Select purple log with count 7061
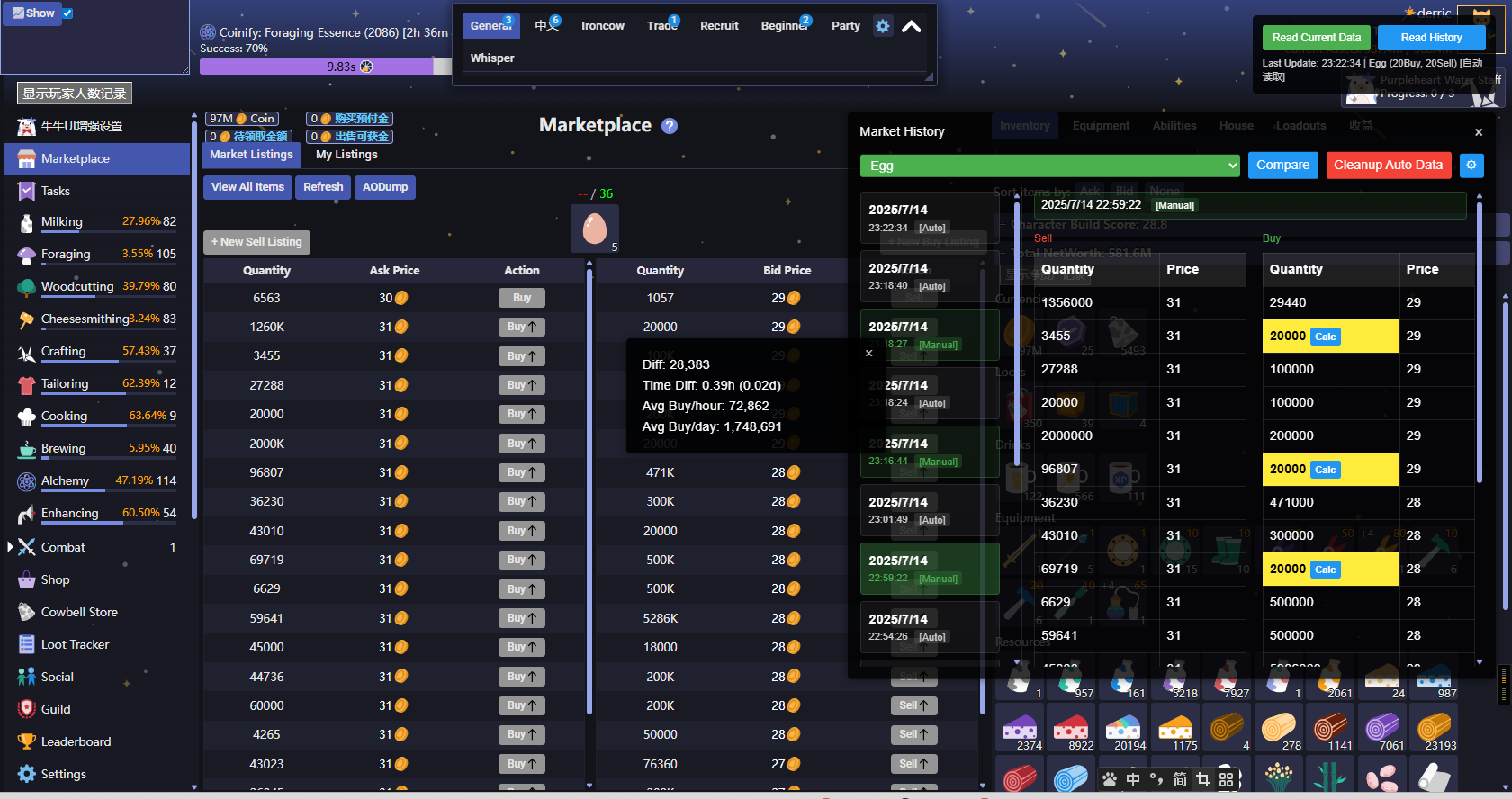Image resolution: width=1512 pixels, height=799 pixels. (x=1382, y=728)
